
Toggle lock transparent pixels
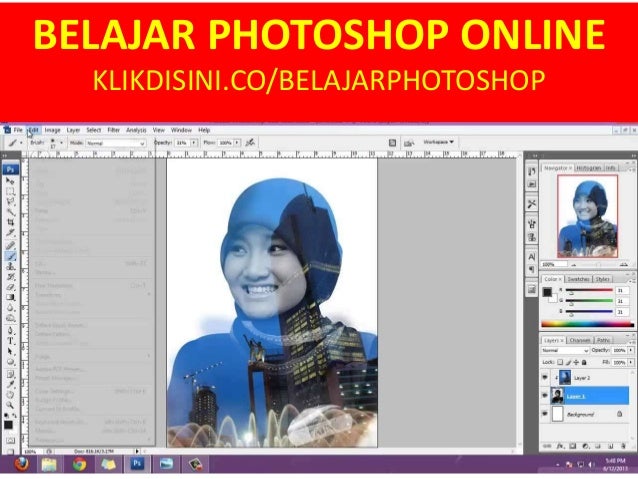point(560,362)
